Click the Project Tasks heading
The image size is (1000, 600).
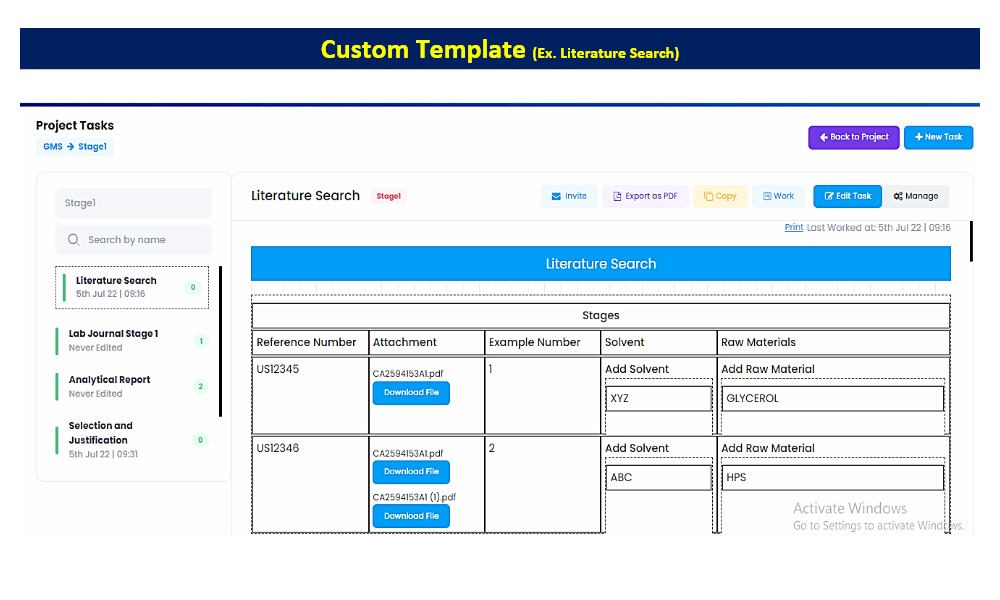[x=75, y=126]
